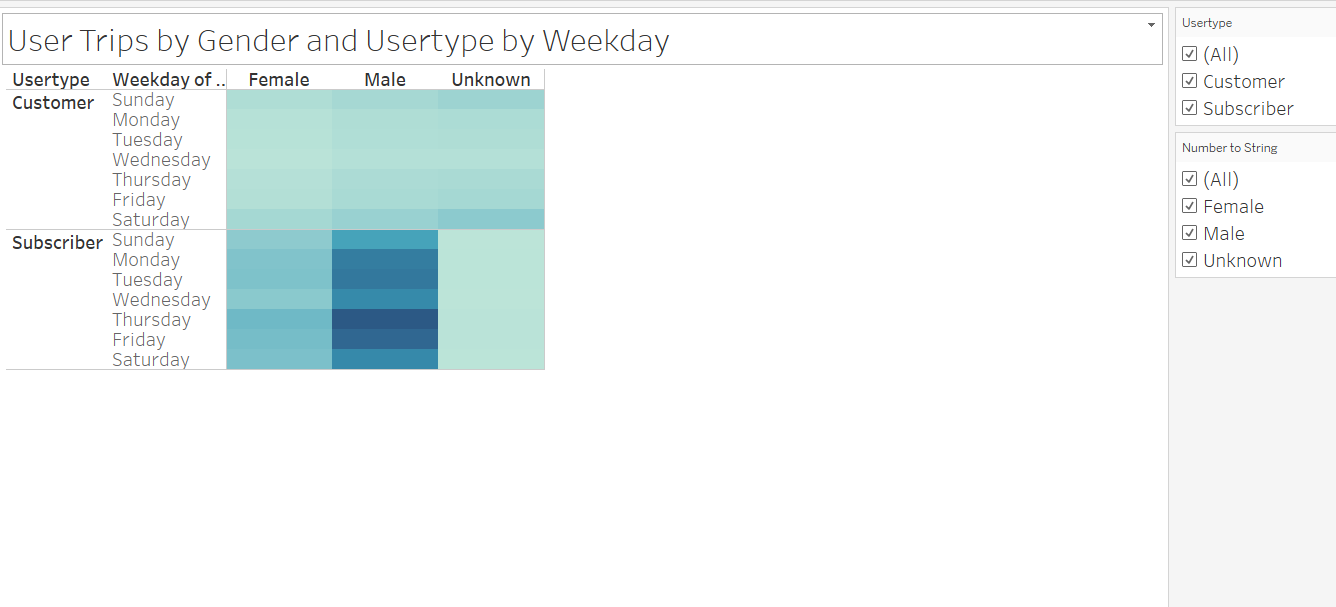Toggle the "Unknown" gender checkbox
The height and width of the screenshot is (607, 1336).
pyautogui.click(x=1189, y=259)
